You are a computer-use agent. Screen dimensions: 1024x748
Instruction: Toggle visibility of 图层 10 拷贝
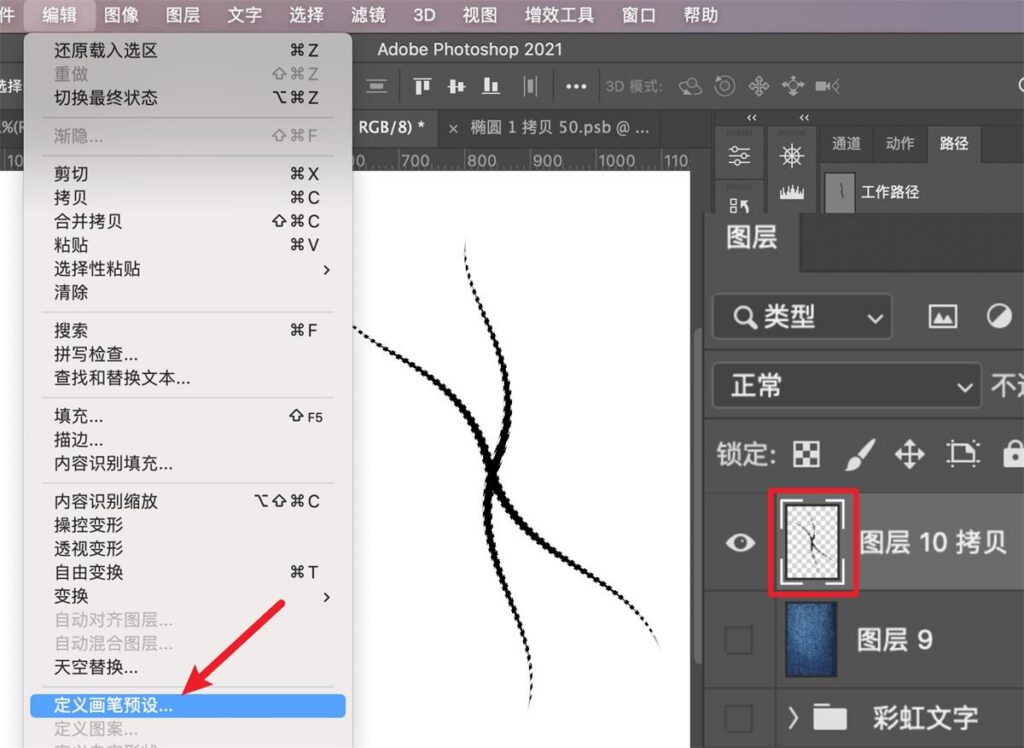coord(740,542)
